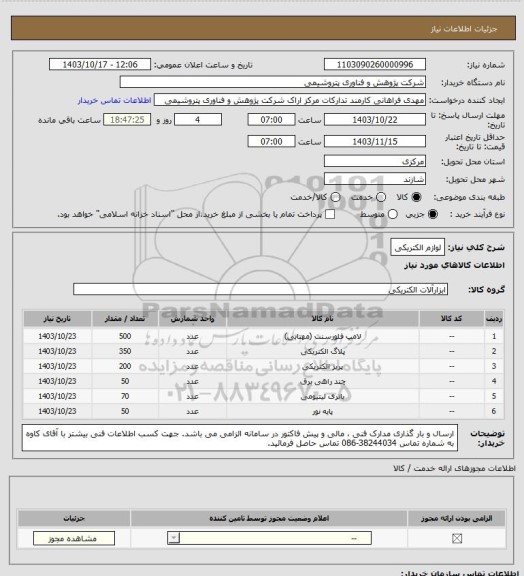Click the price validity date 1403/11/15
The width and height of the screenshot is (524, 576).
(375, 141)
